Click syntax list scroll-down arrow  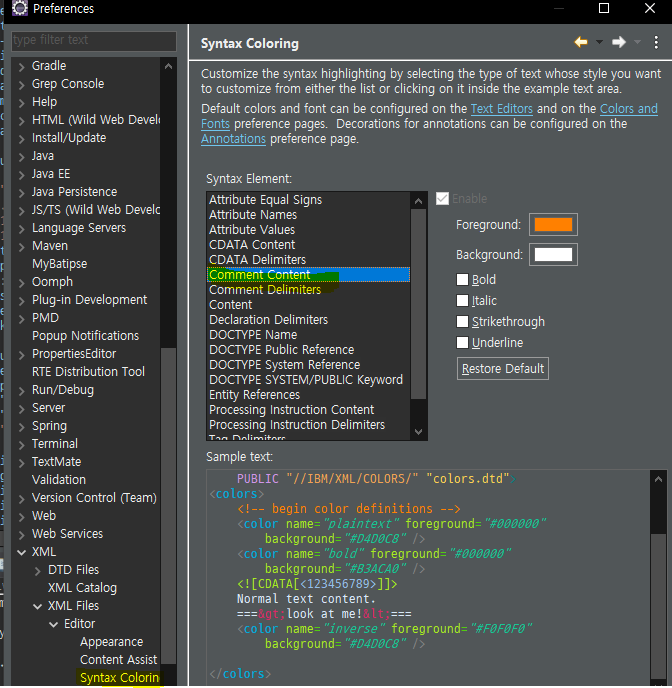(x=418, y=431)
